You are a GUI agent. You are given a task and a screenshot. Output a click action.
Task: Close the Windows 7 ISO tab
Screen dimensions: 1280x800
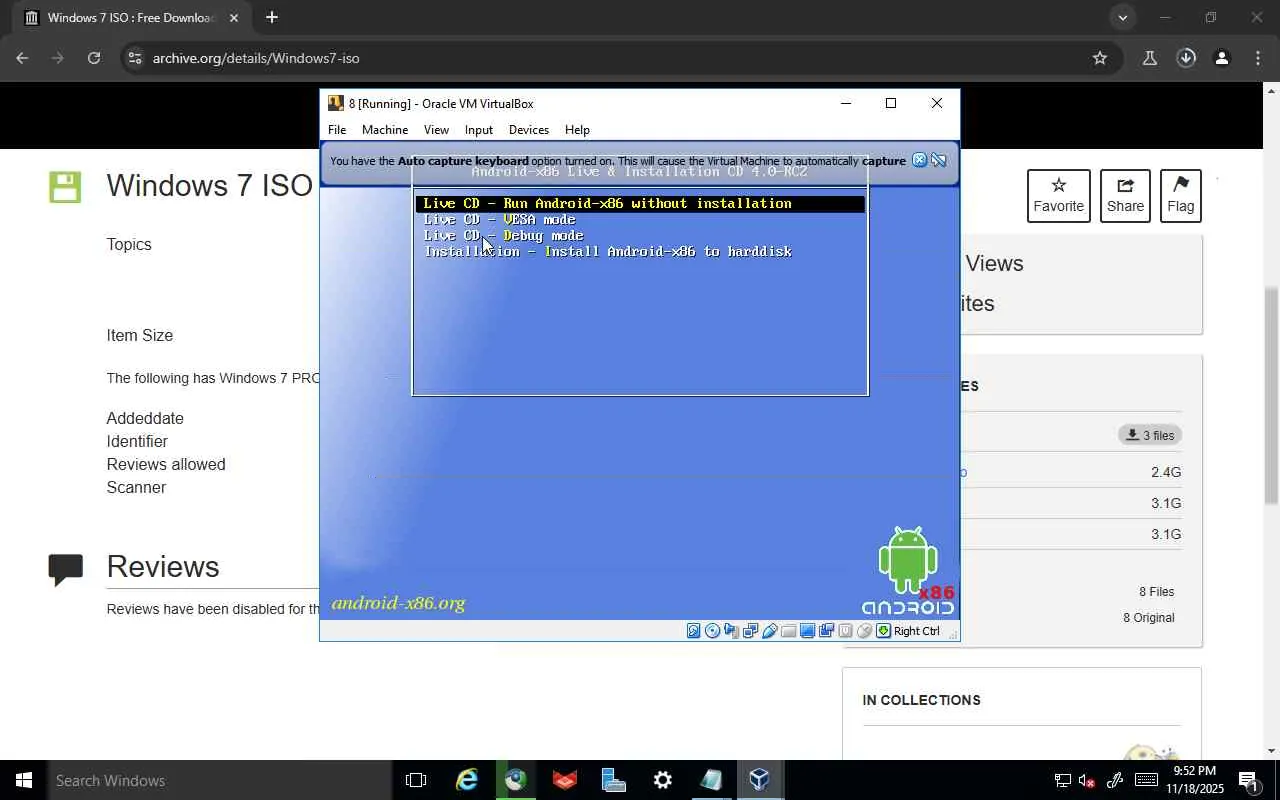coord(233,18)
